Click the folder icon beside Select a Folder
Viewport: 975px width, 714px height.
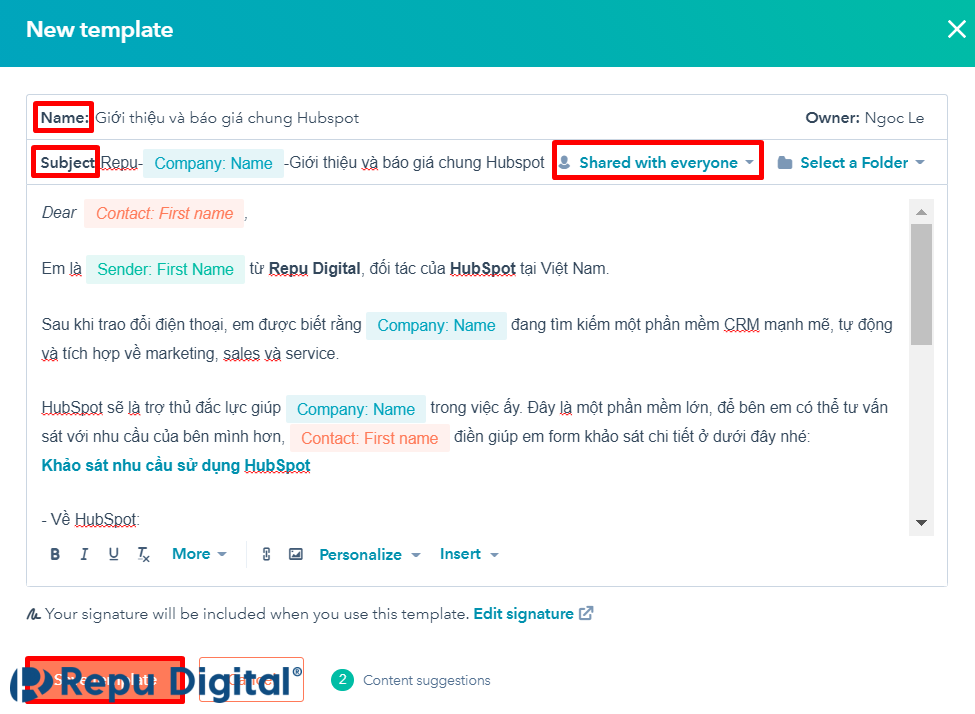[785, 163]
